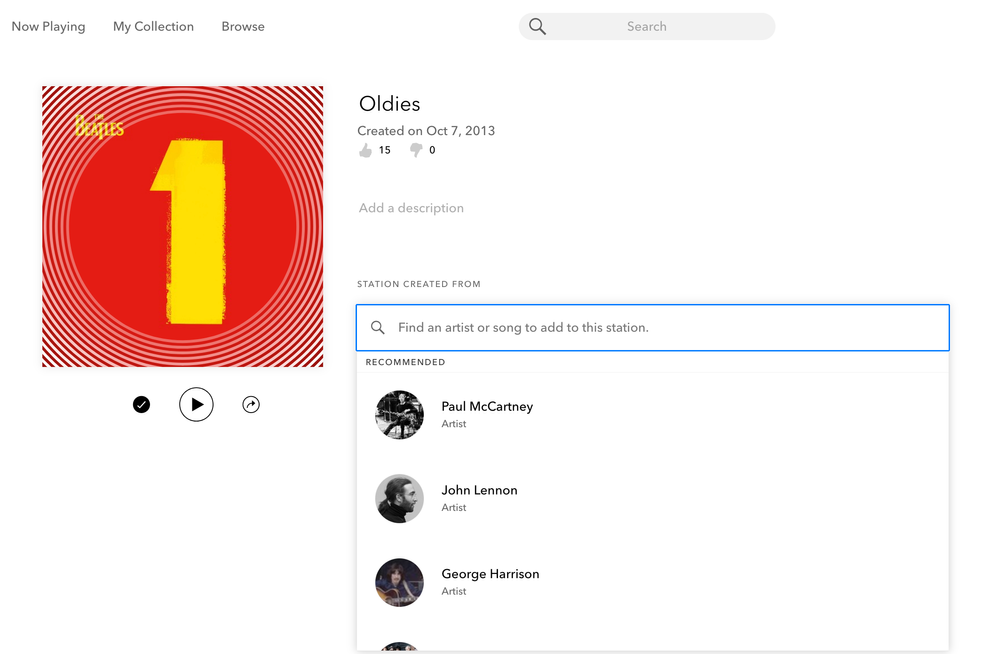Open the Now Playing tab
Viewport: 998px width, 654px height.
point(48,27)
